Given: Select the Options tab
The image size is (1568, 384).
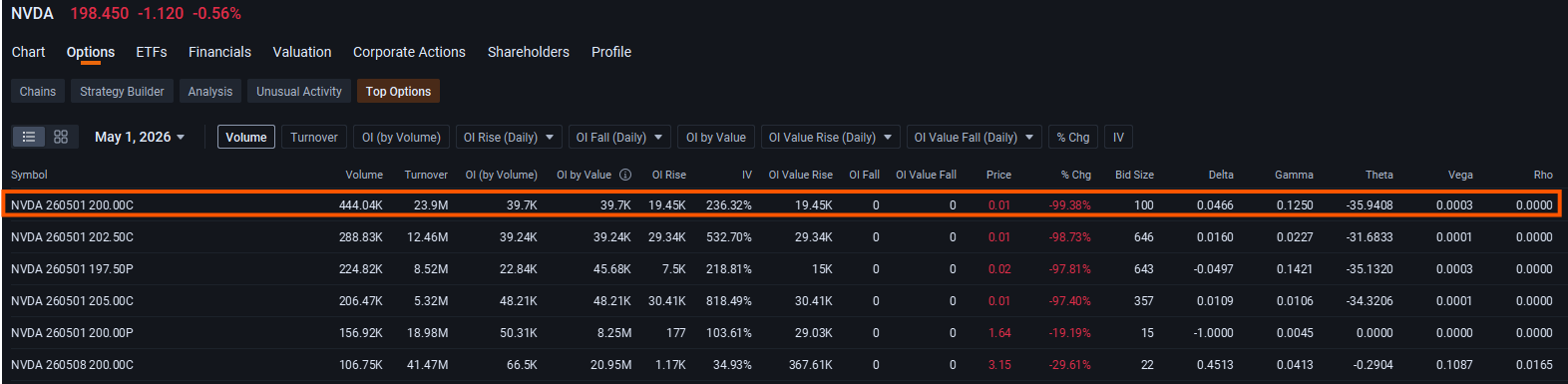Looking at the screenshot, I should click(91, 52).
